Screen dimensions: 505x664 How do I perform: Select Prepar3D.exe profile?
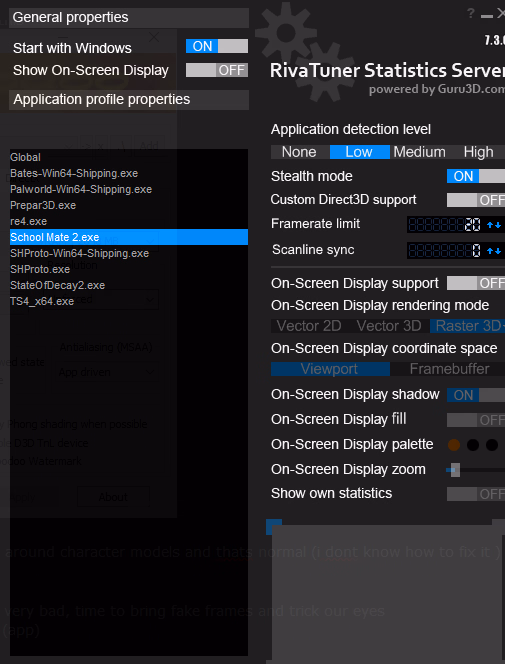tap(129, 205)
